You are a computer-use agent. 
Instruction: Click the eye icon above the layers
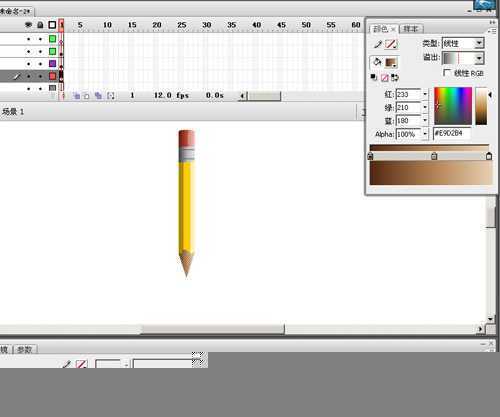click(x=29, y=25)
